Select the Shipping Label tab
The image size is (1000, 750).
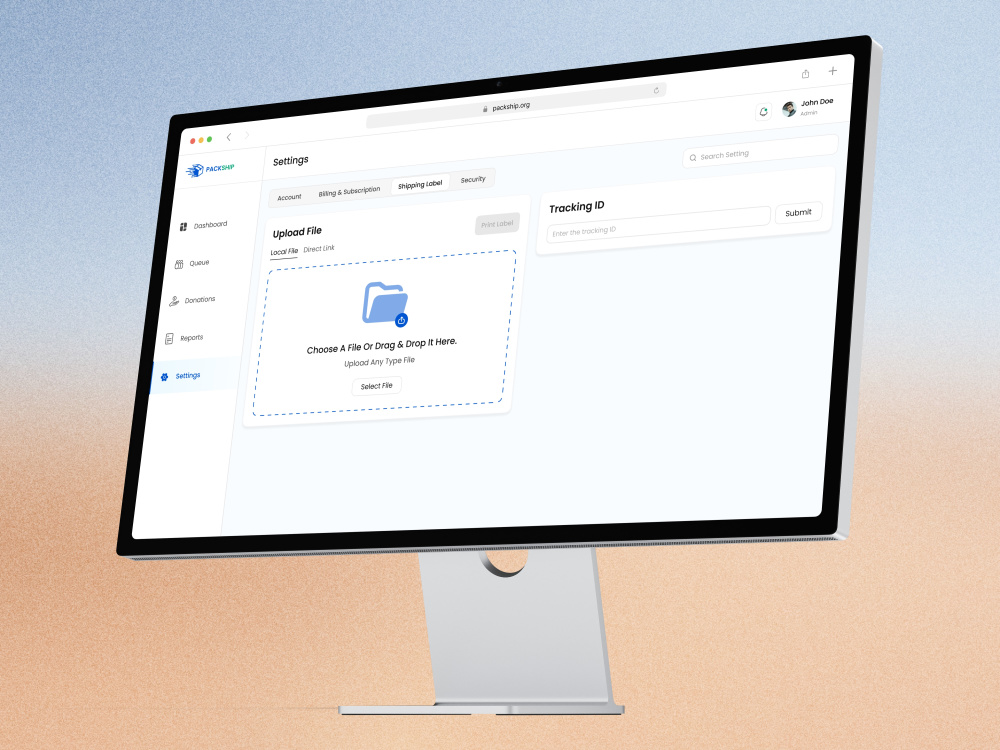point(420,184)
